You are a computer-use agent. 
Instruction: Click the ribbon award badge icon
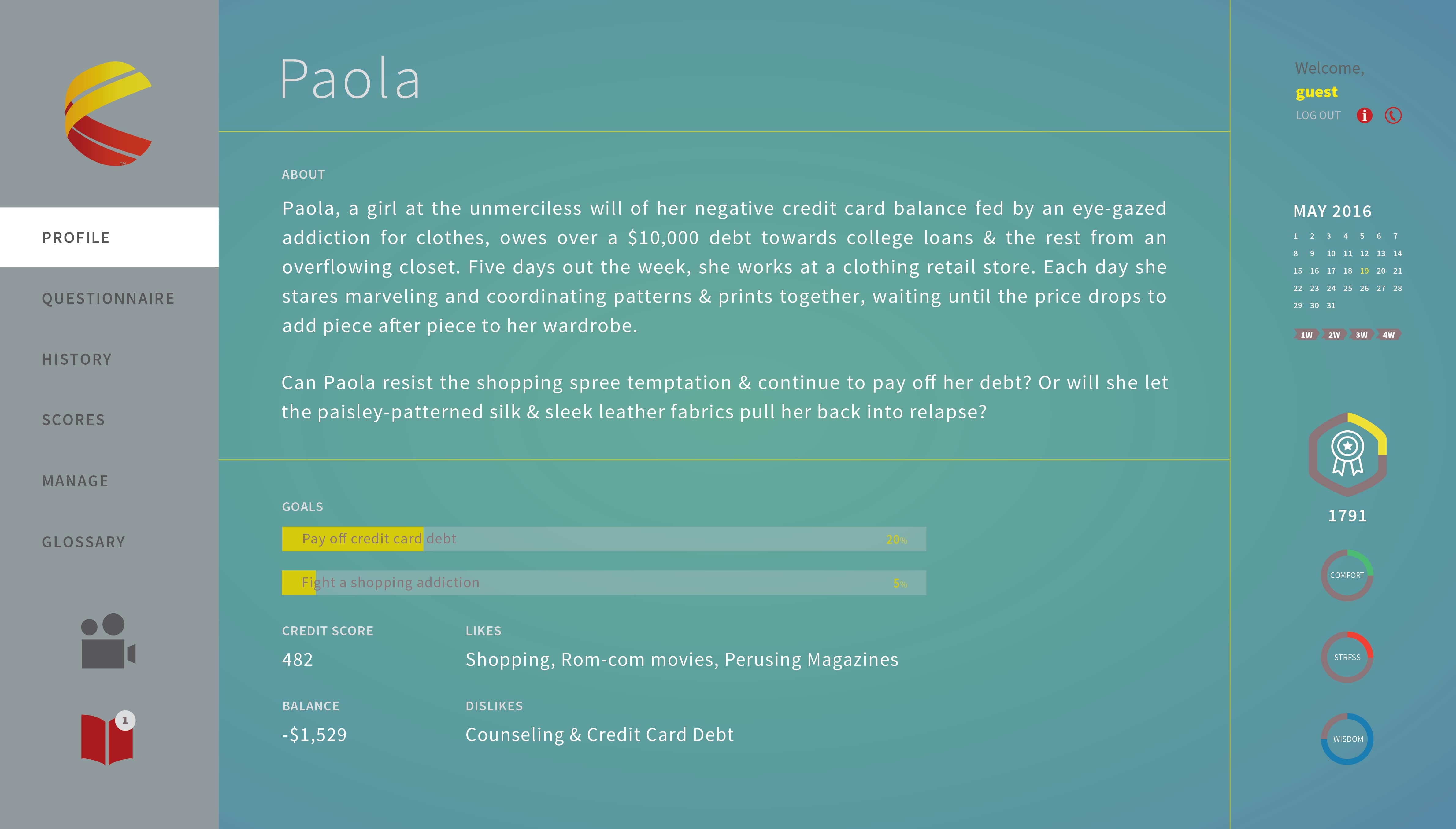[x=1347, y=454]
